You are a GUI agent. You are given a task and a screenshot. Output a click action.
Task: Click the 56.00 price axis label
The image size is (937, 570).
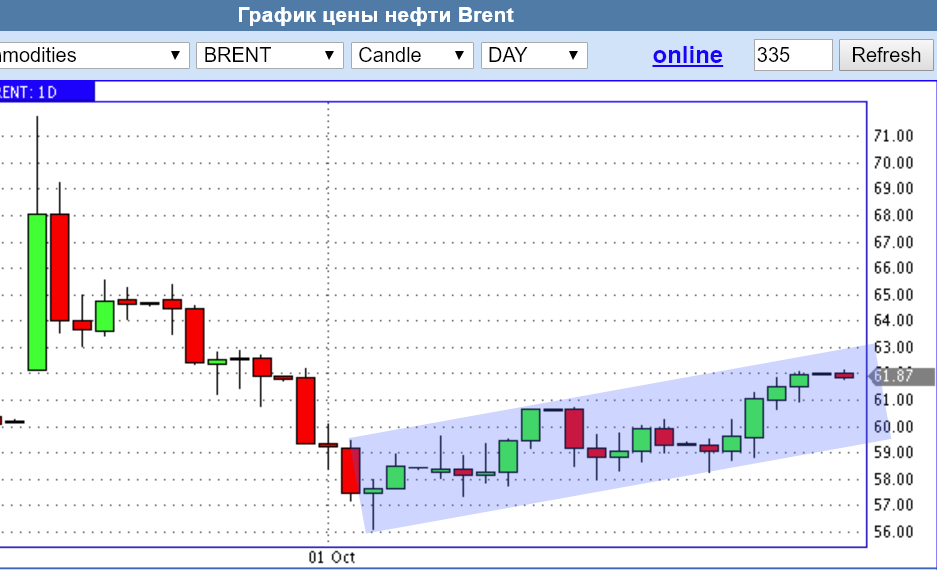pos(893,532)
